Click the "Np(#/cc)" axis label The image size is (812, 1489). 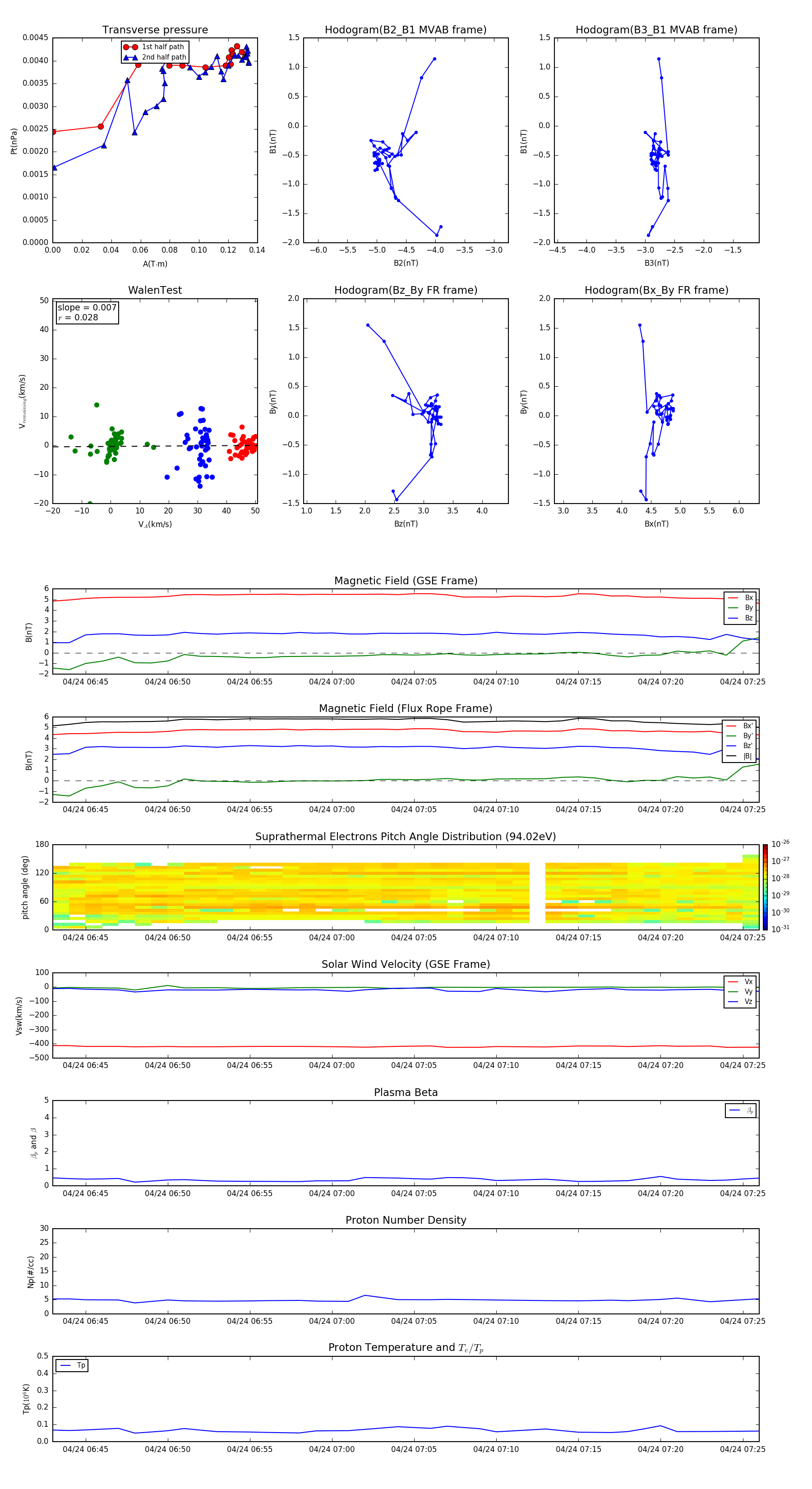click(x=31, y=1271)
